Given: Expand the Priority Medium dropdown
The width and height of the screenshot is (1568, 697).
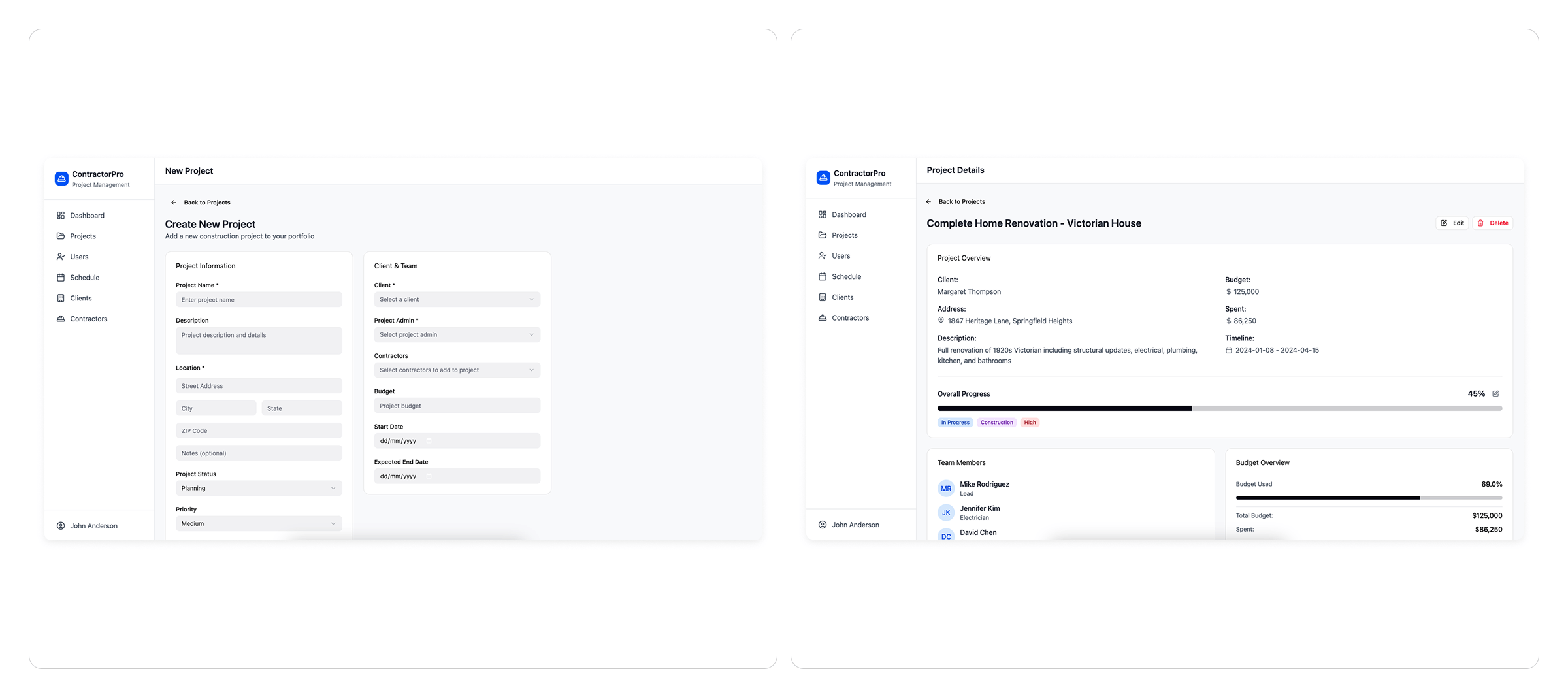Looking at the screenshot, I should 258,524.
